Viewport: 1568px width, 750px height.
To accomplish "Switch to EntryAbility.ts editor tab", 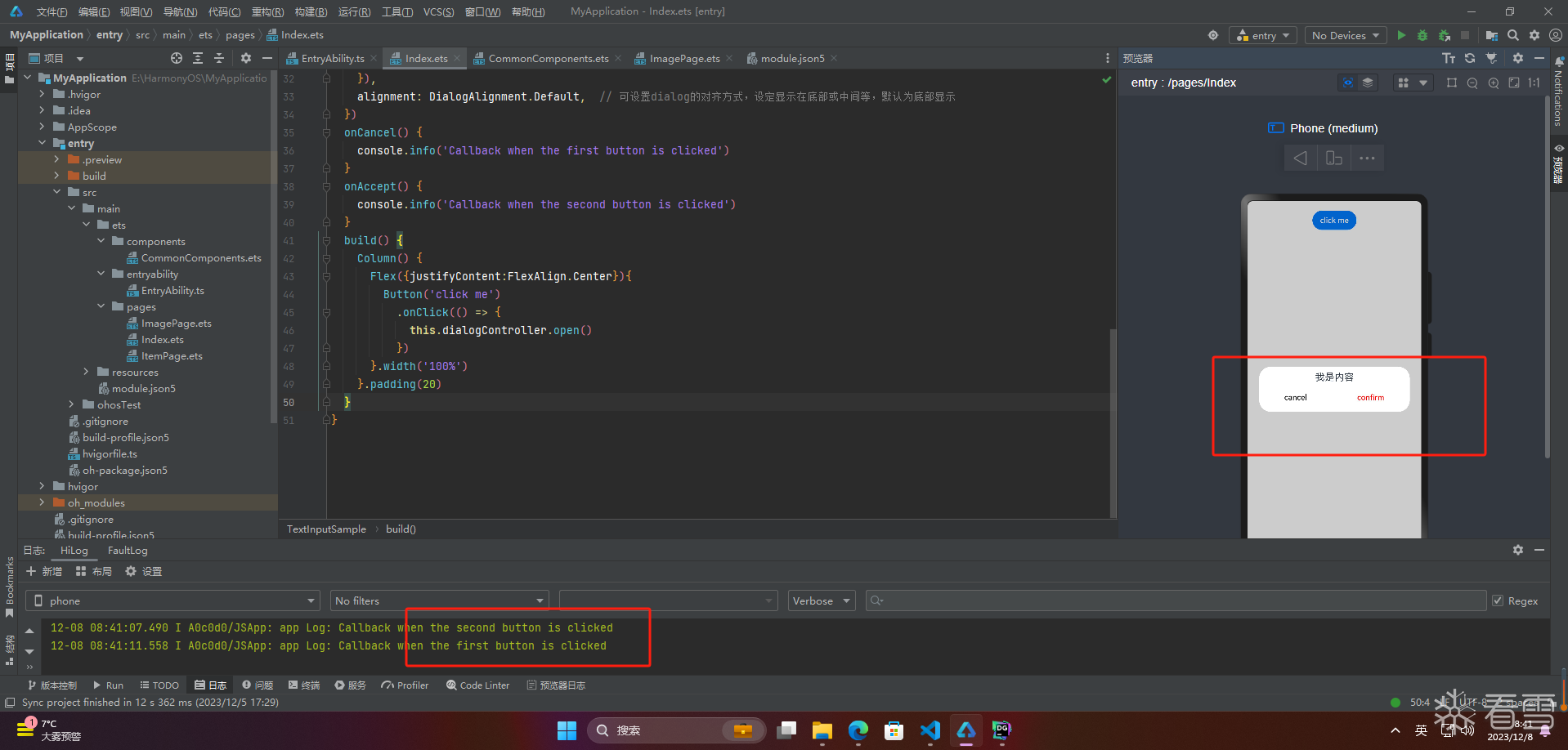I will pyautogui.click(x=333, y=58).
